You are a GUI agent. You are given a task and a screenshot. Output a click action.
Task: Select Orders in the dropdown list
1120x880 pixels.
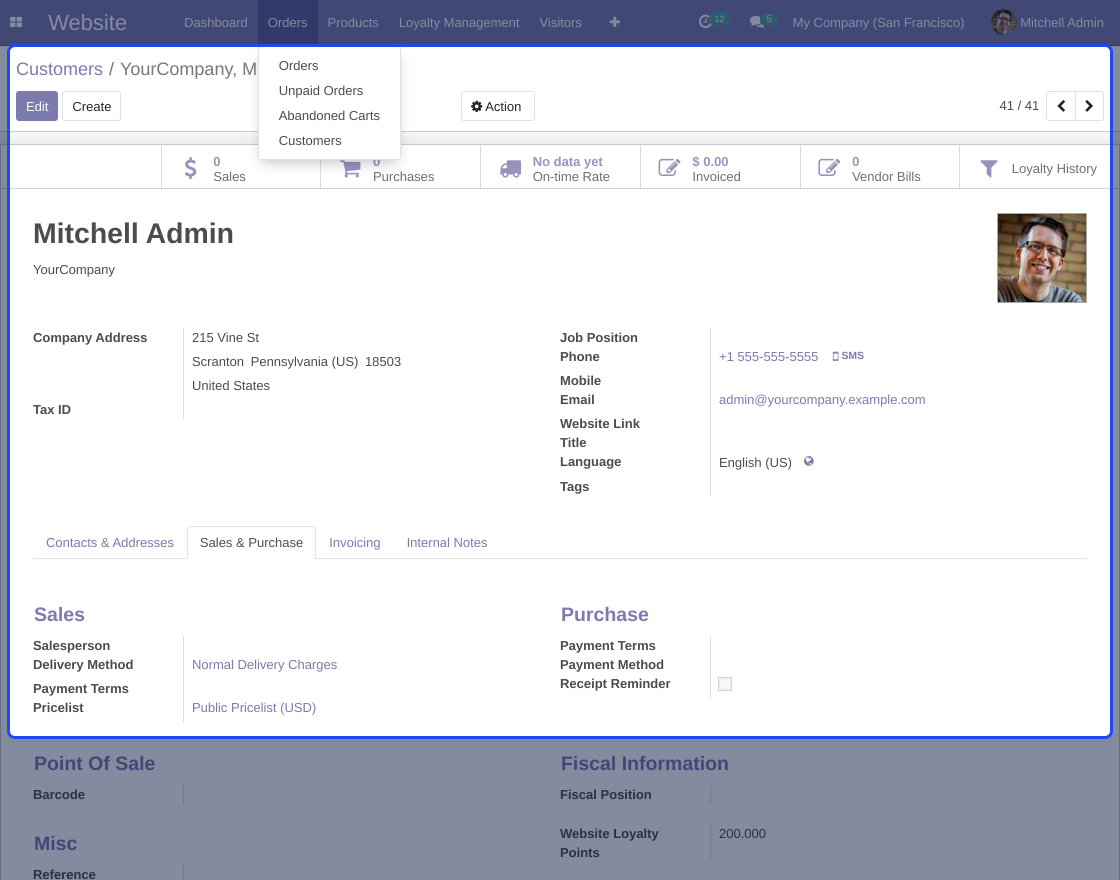(x=329, y=66)
